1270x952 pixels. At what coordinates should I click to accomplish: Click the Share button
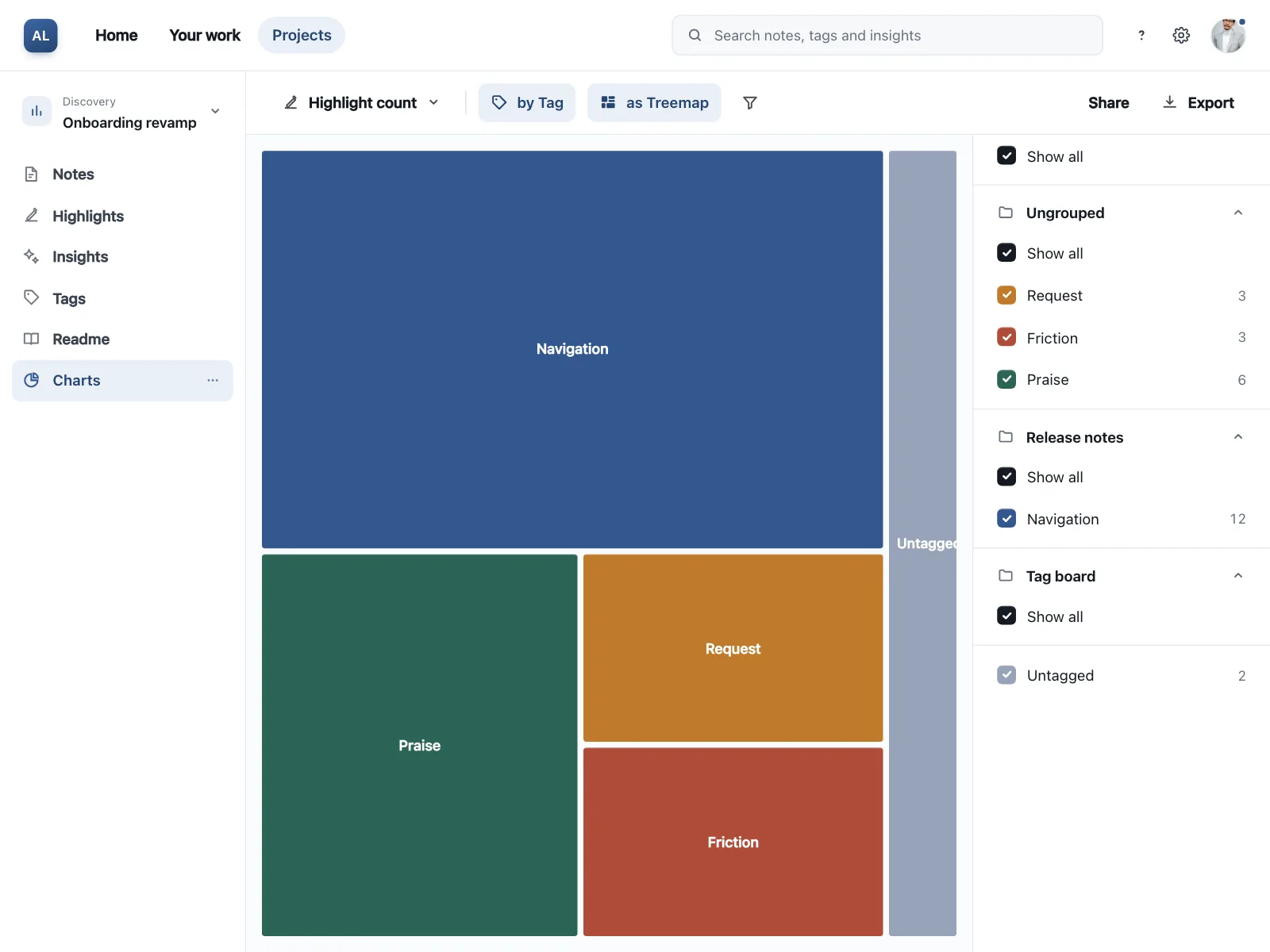coord(1109,102)
